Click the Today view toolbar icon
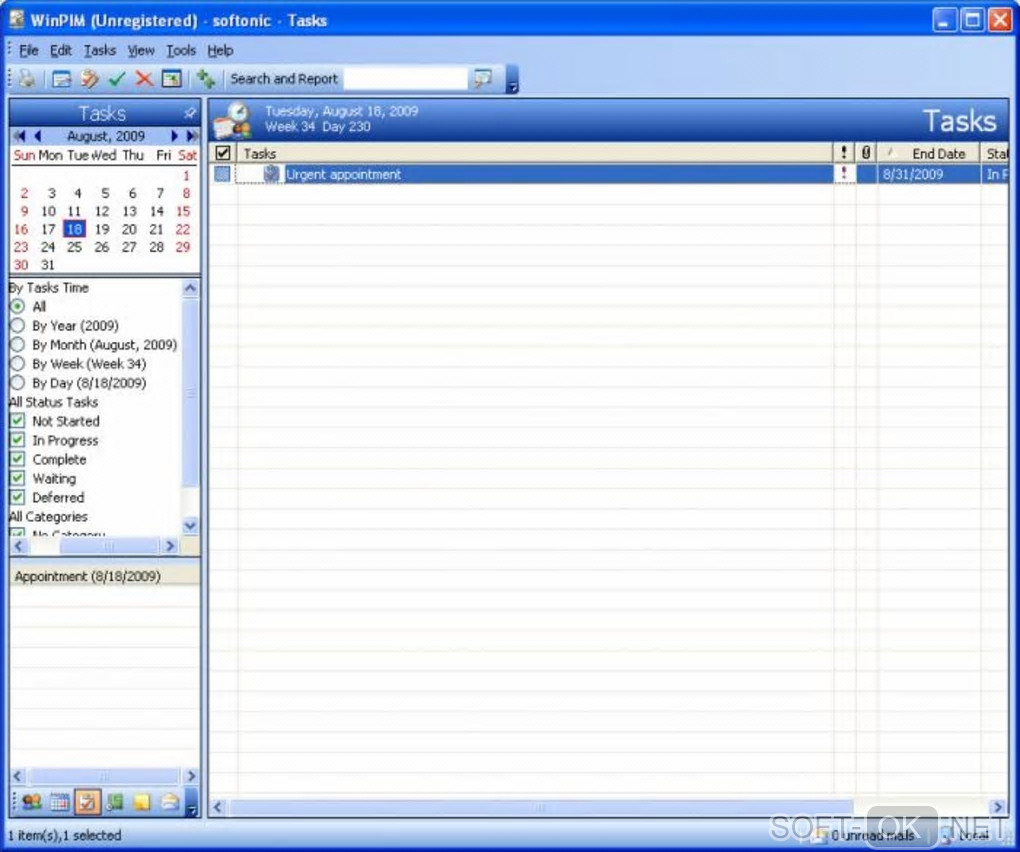Viewport: 1020px width, 852px height. point(172,79)
